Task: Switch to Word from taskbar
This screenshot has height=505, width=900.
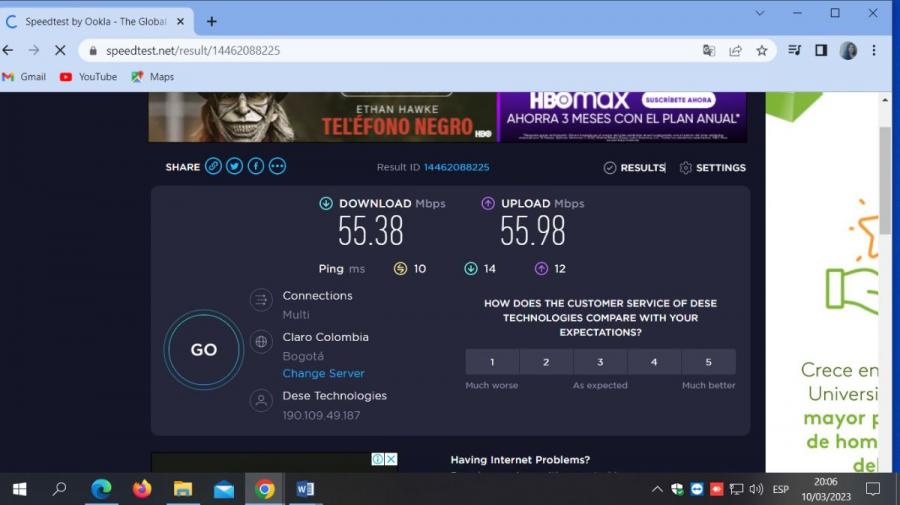Action: (x=305, y=489)
